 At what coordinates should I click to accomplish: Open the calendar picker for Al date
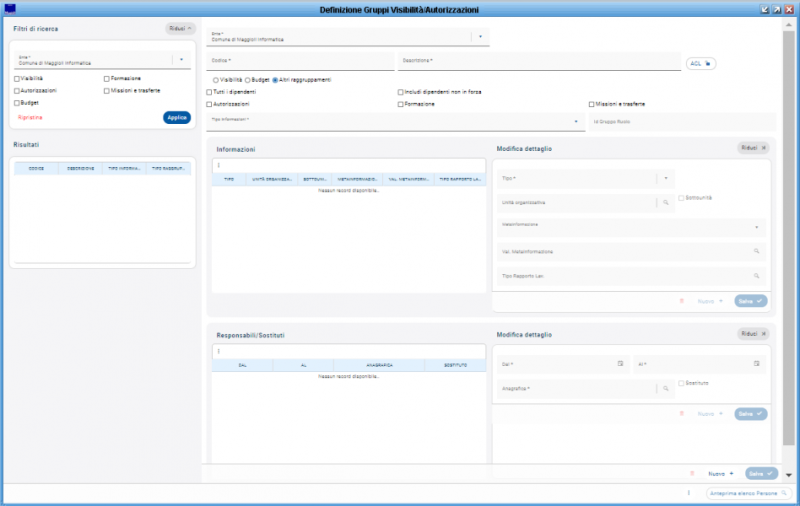pyautogui.click(x=757, y=363)
